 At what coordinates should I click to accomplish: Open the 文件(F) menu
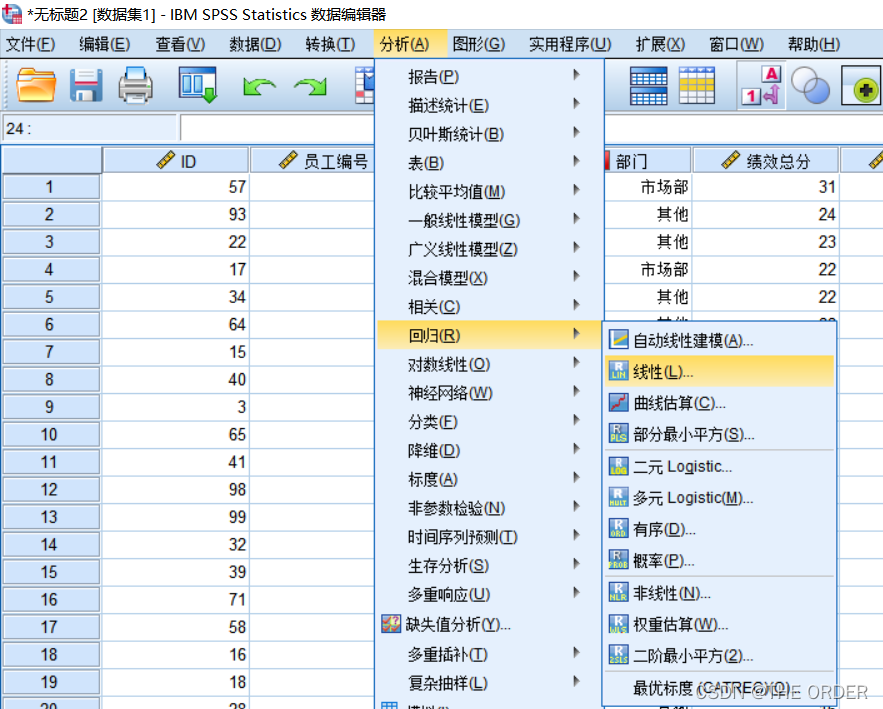[30, 44]
